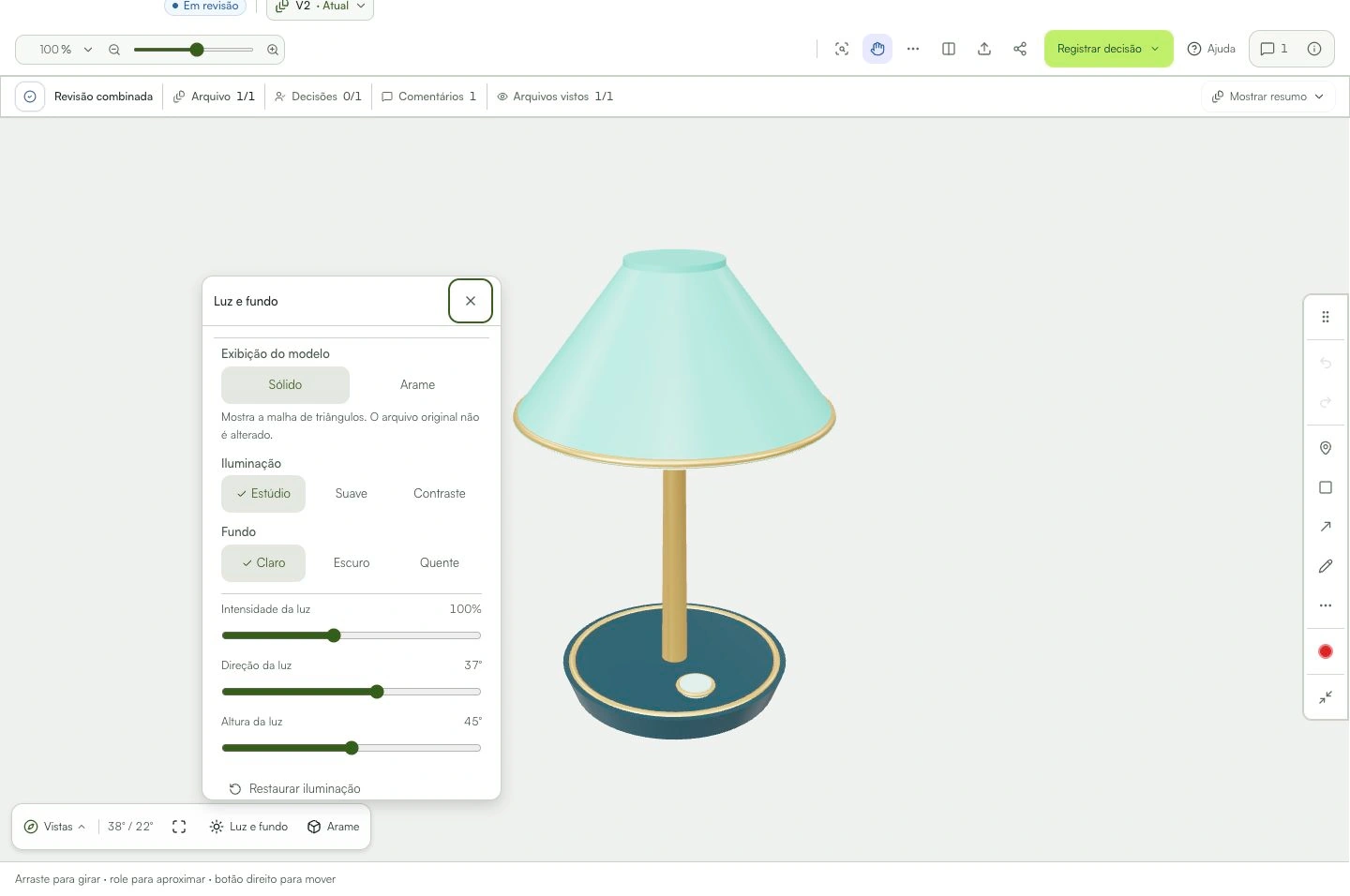Open the Decisões 0/1 tab
The height and width of the screenshot is (896, 1350).
[x=318, y=97]
